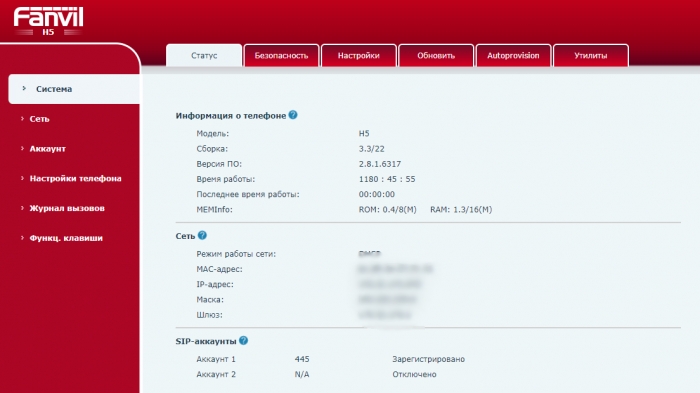Screen dimensions: 700x393
Task: Click the N/A value for Аккаунт 2
Action: point(302,374)
